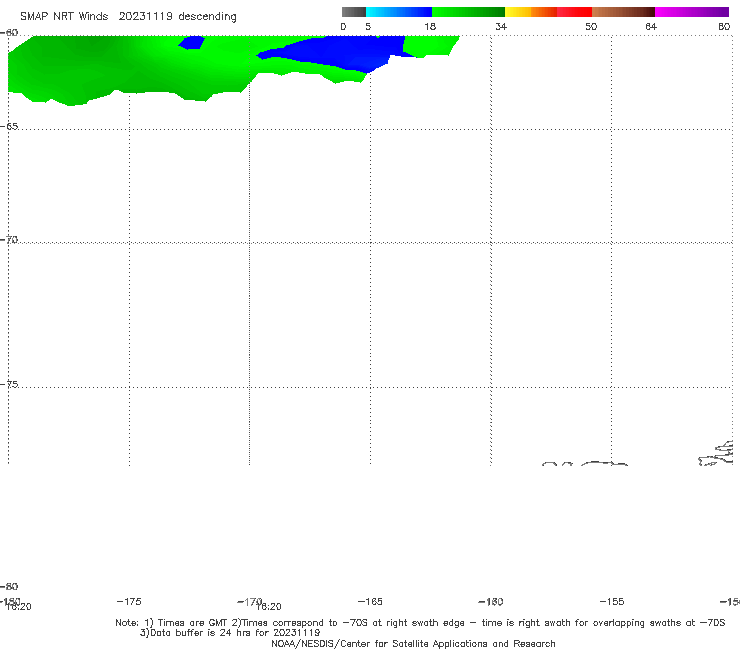Click the red segment of the color scale
This screenshot has width=740, height=650.
(574, 12)
